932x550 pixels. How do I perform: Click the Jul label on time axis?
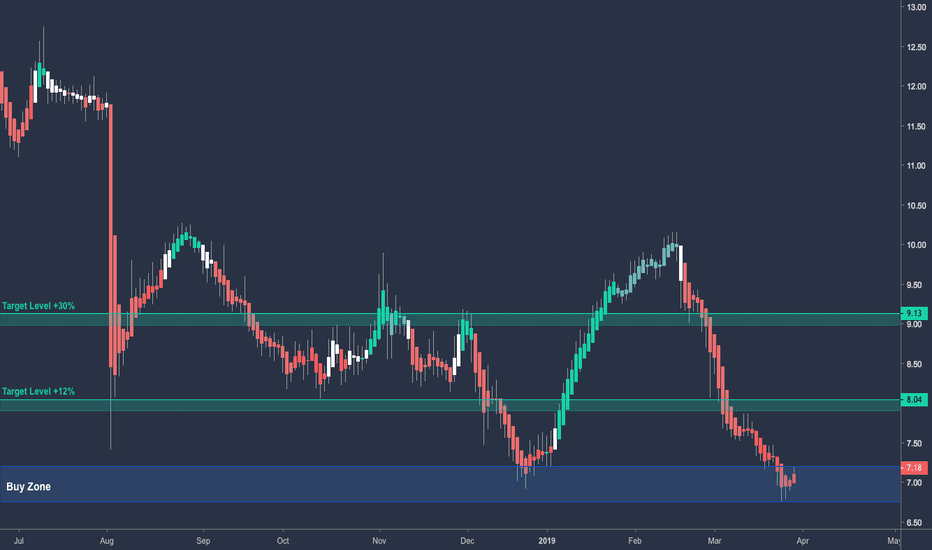click(18, 540)
